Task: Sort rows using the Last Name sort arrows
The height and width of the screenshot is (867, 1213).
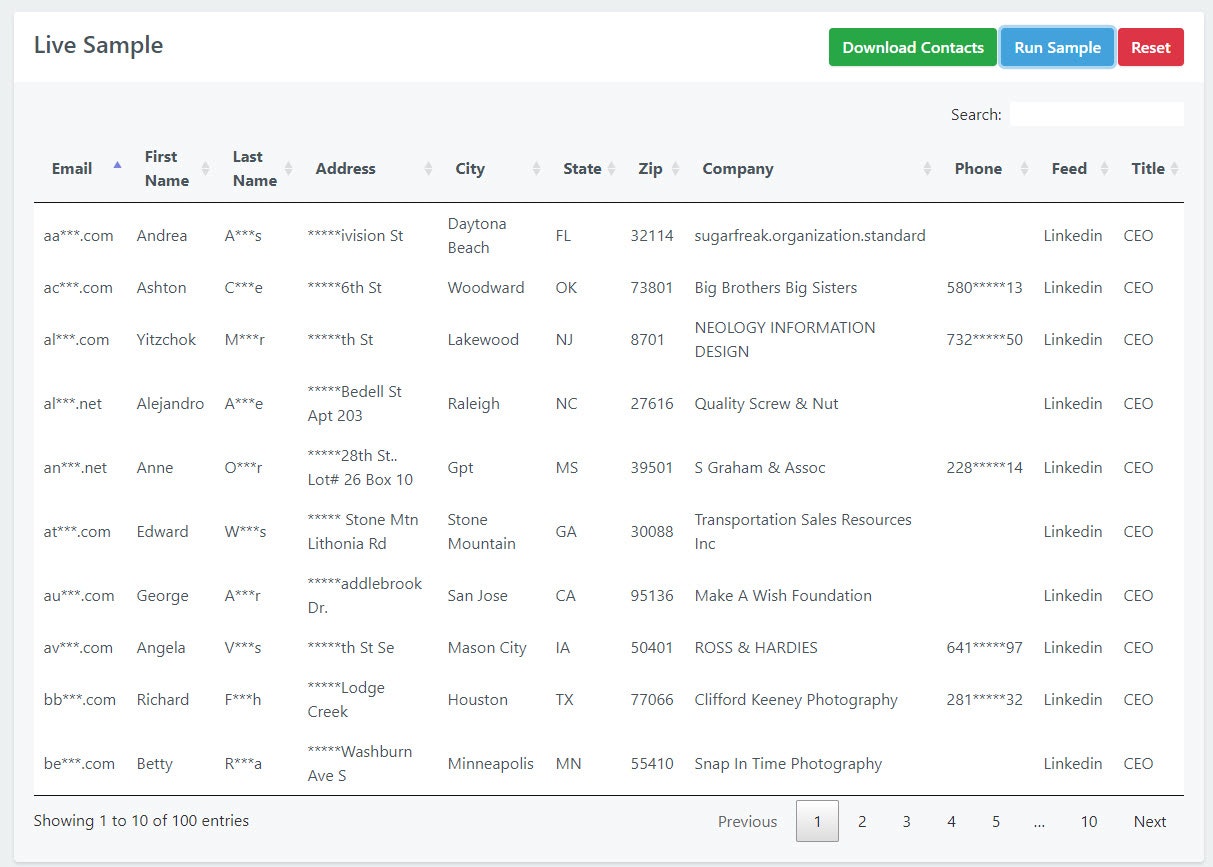Action: click(x=289, y=168)
